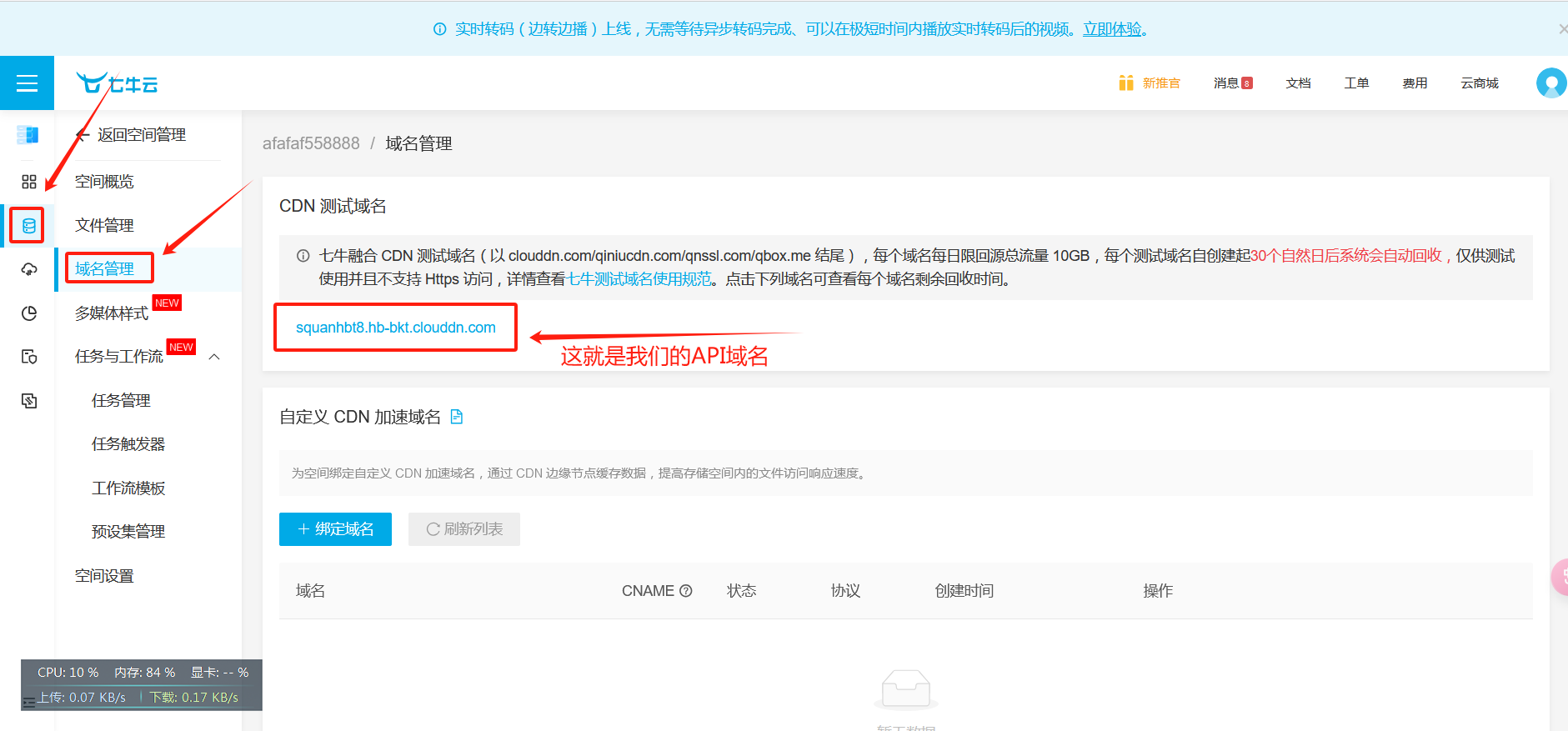Viewport: 1568px width, 731px height.
Task: Collapse the 任务与工作流 section chevron
Action: tap(214, 357)
